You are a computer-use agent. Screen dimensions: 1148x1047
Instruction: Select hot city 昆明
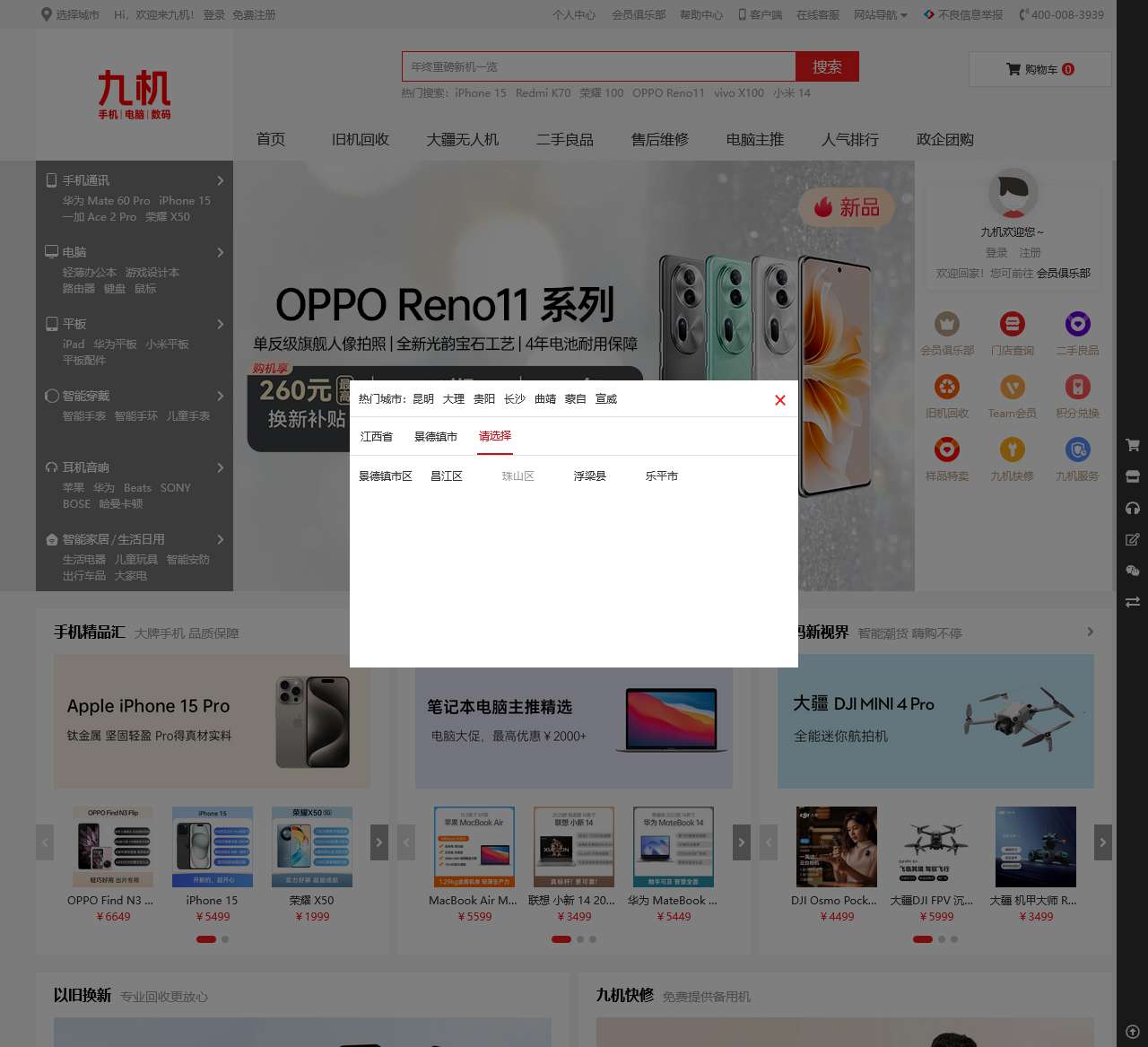pyautogui.click(x=423, y=399)
